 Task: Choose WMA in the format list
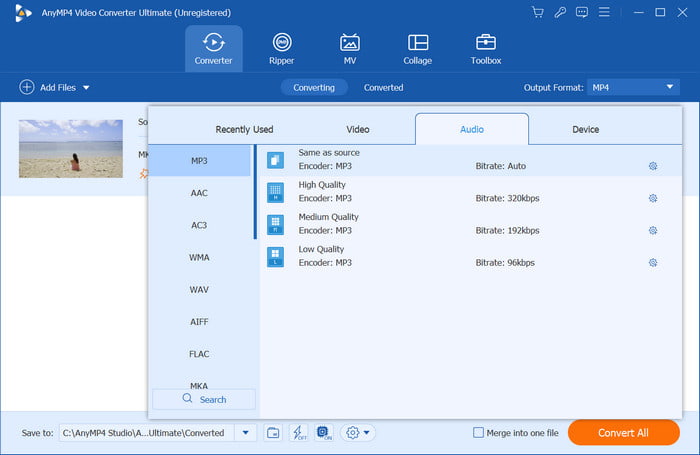point(199,257)
